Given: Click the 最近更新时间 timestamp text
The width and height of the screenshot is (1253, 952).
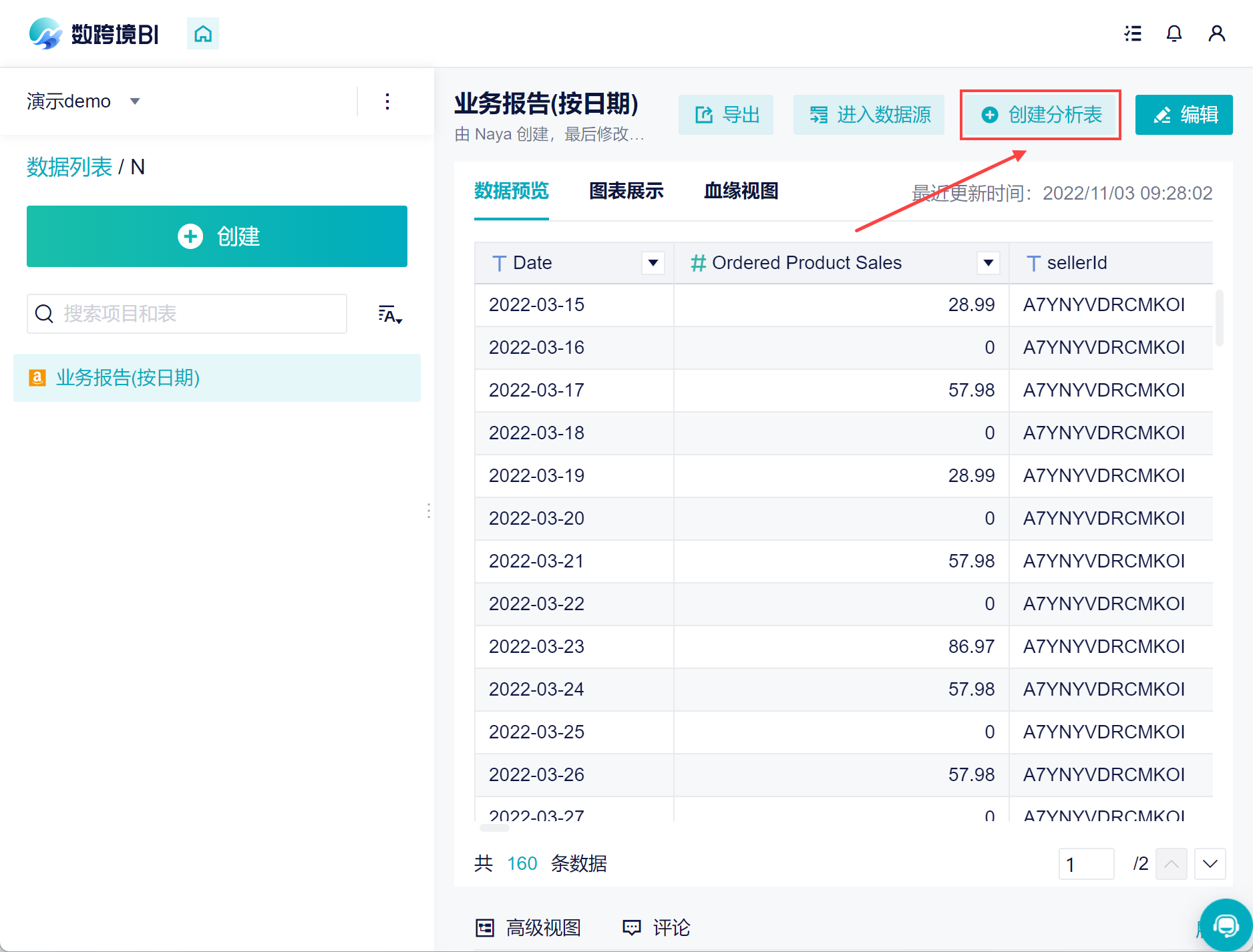Looking at the screenshot, I should coord(1062,194).
